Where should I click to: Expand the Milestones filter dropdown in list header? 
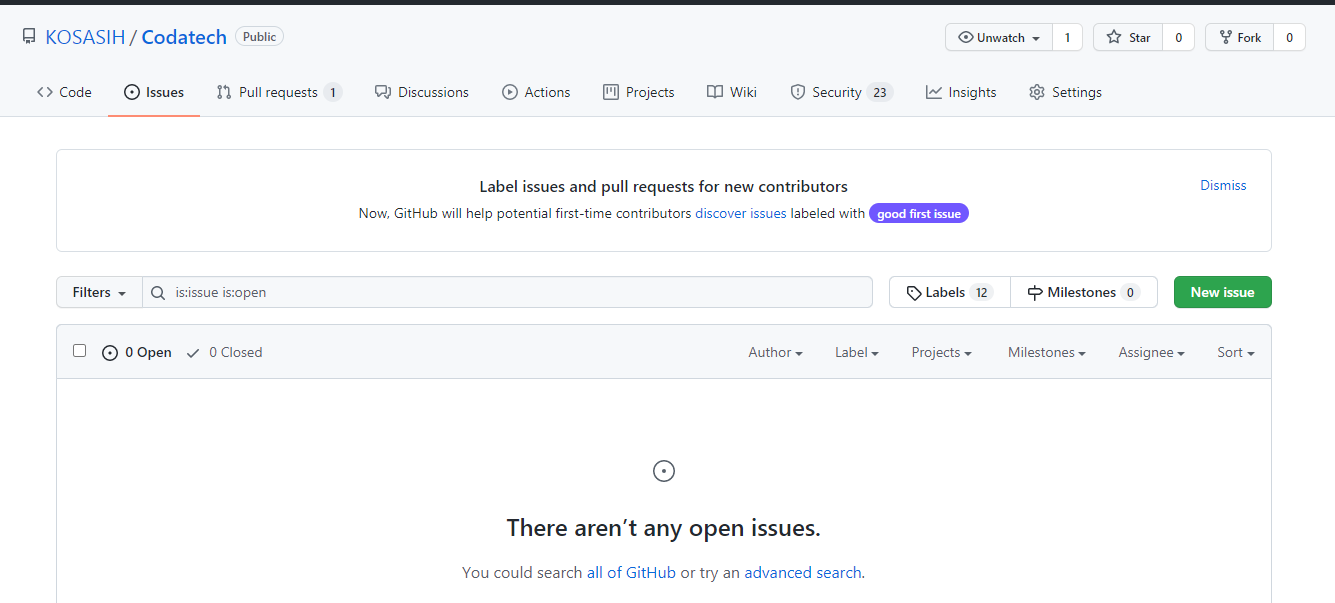1046,352
